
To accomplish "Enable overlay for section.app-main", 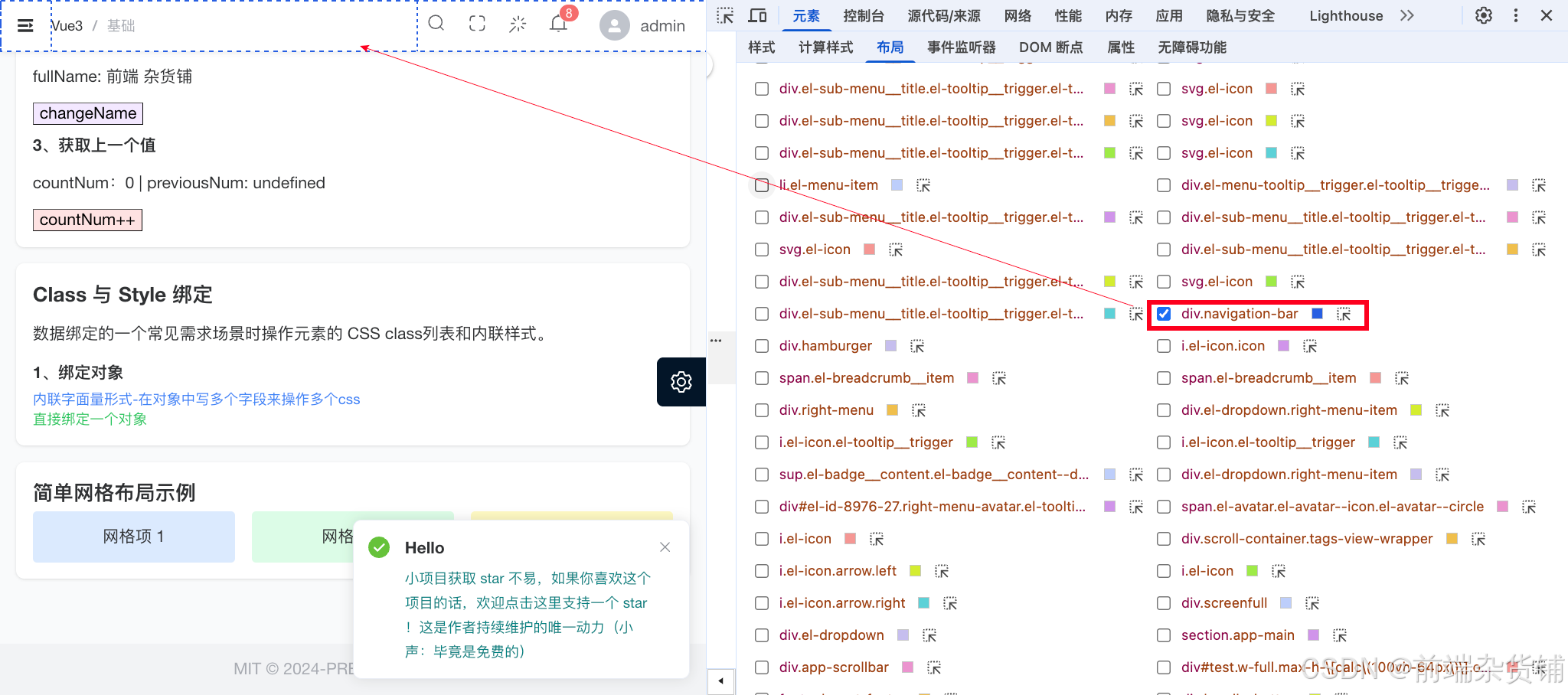I will pyautogui.click(x=1164, y=635).
